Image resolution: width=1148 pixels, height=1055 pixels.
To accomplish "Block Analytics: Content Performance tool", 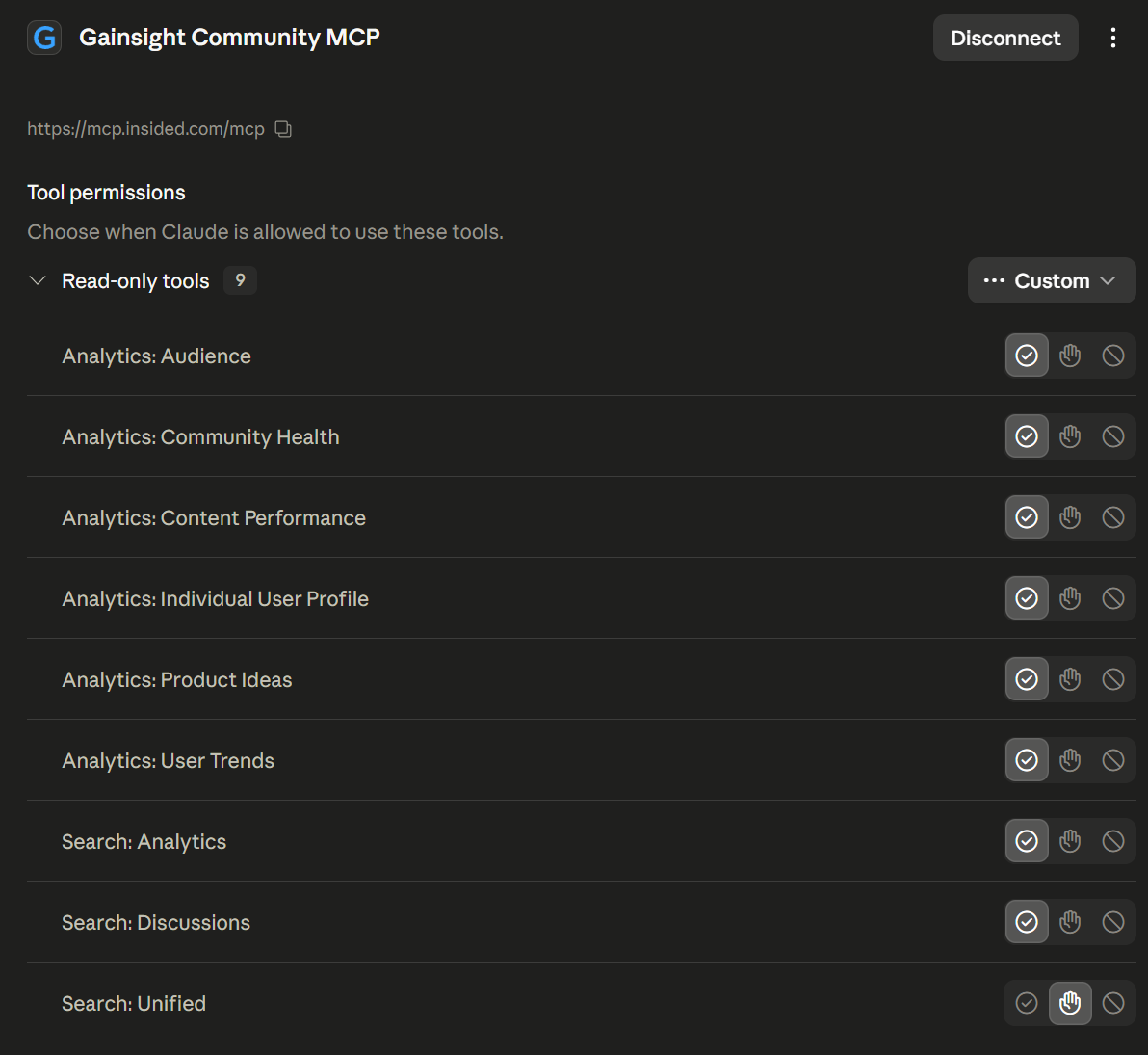I will point(1113,517).
